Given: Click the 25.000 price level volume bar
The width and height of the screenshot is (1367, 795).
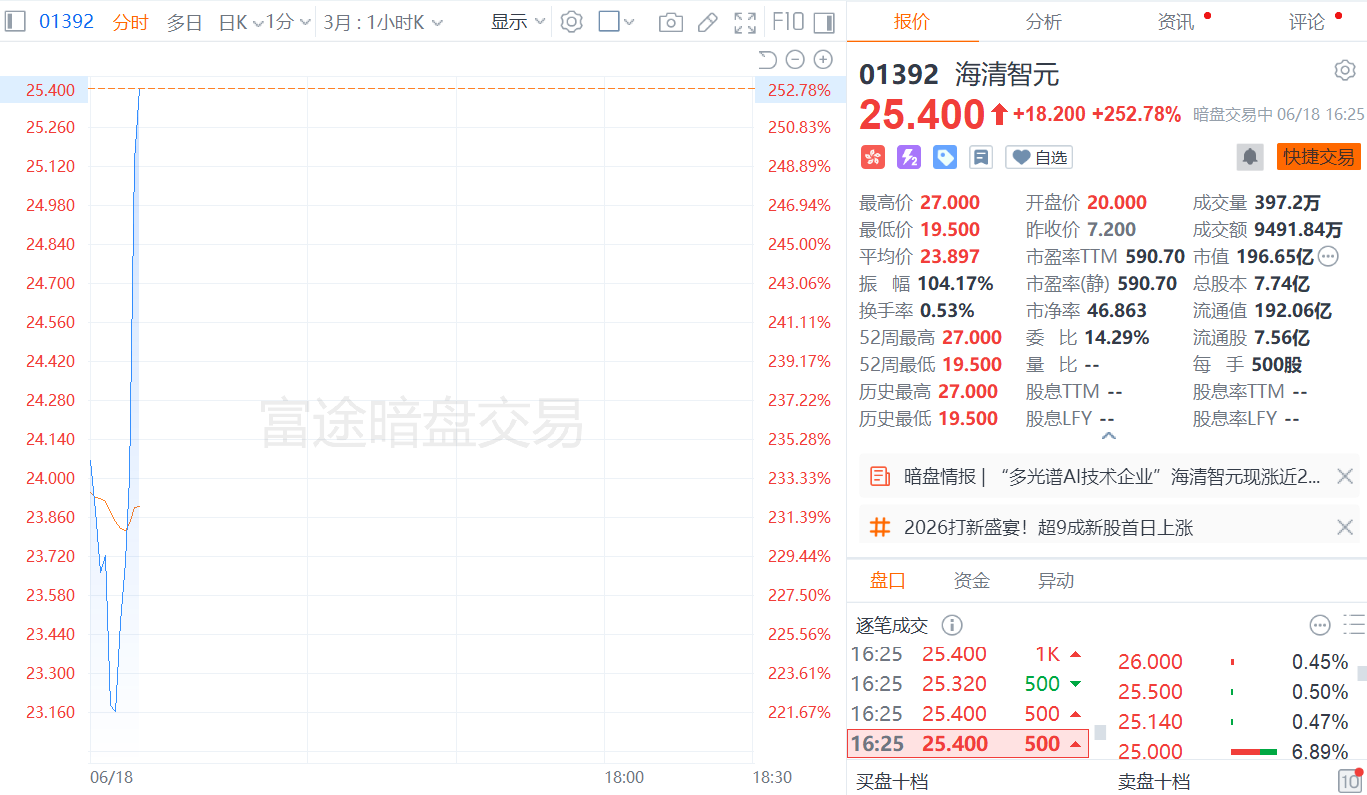Looking at the screenshot, I should coord(1254,752).
